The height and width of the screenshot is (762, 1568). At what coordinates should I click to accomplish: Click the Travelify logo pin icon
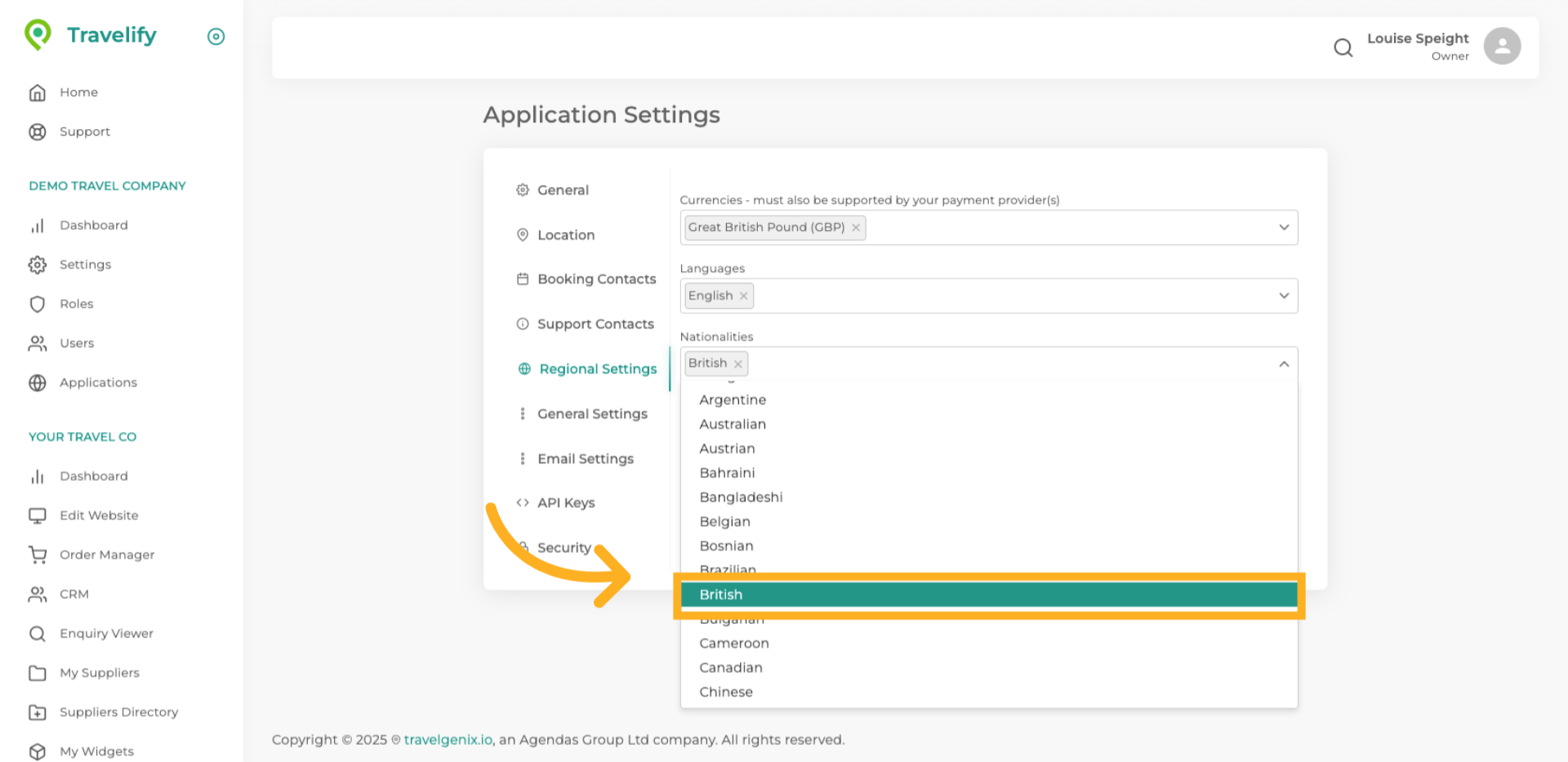(x=38, y=34)
